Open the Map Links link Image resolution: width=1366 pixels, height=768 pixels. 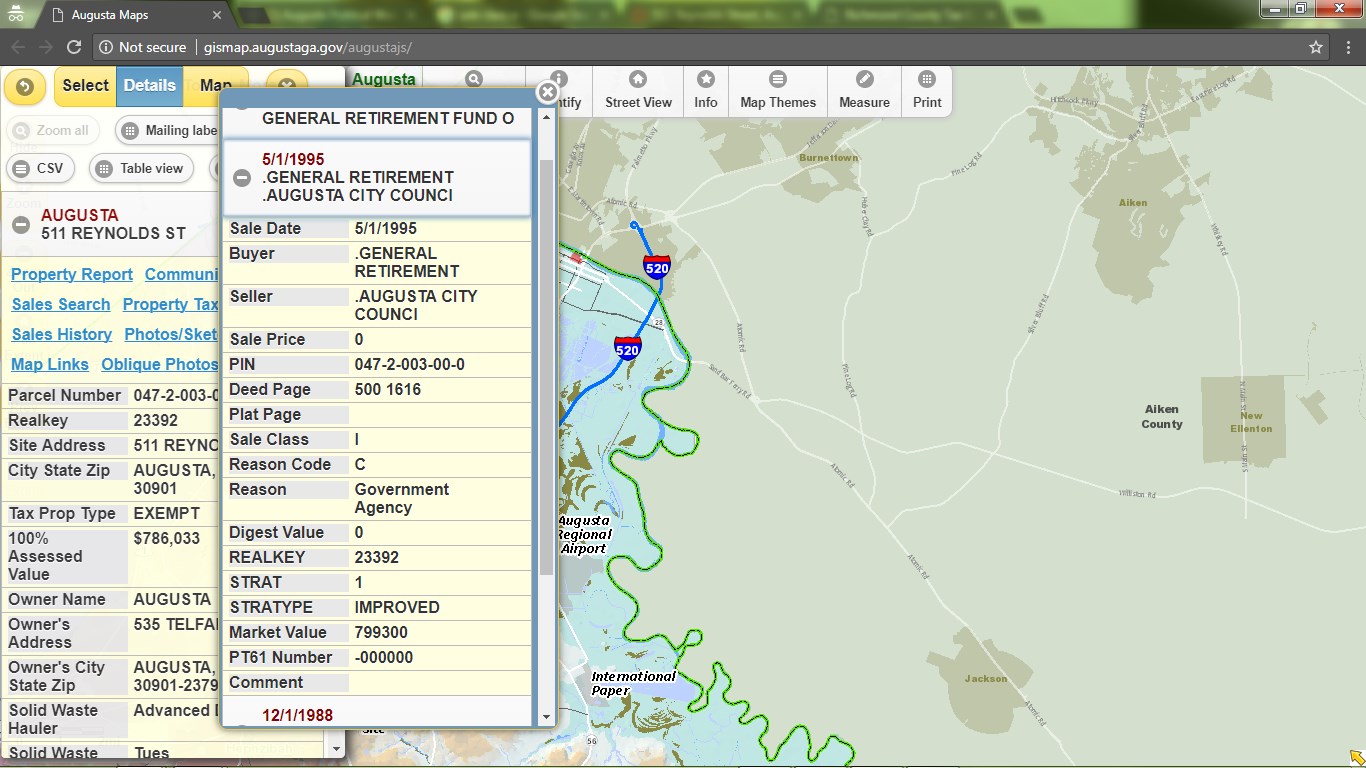[50, 364]
